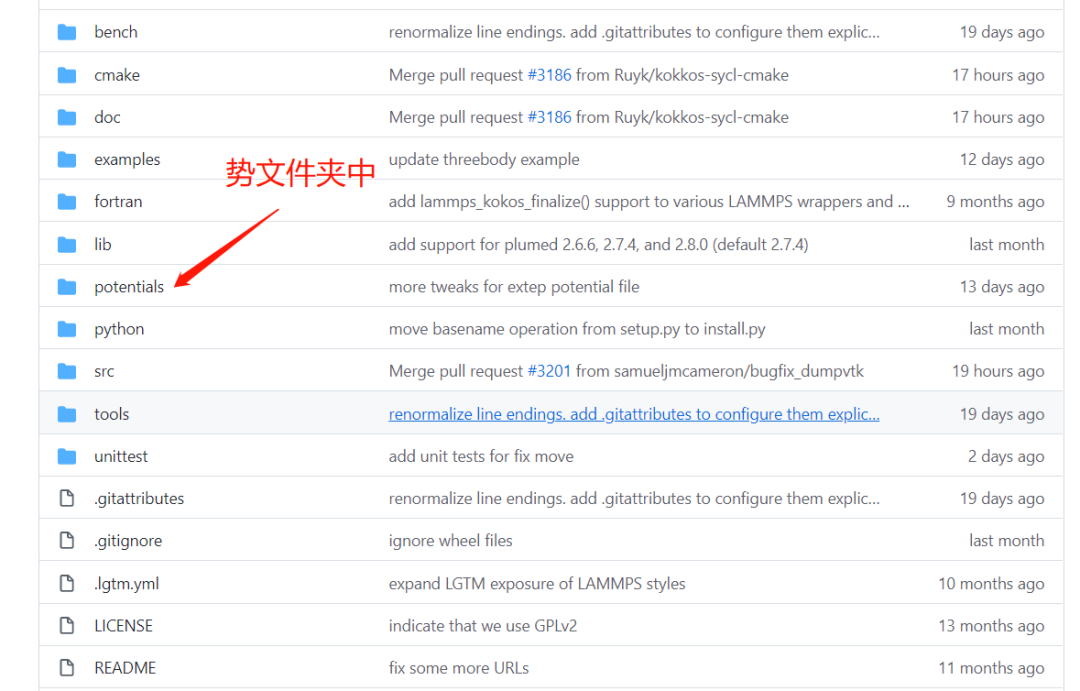Open the potentials folder
The height and width of the screenshot is (691, 1080).
pyautogui.click(x=129, y=286)
